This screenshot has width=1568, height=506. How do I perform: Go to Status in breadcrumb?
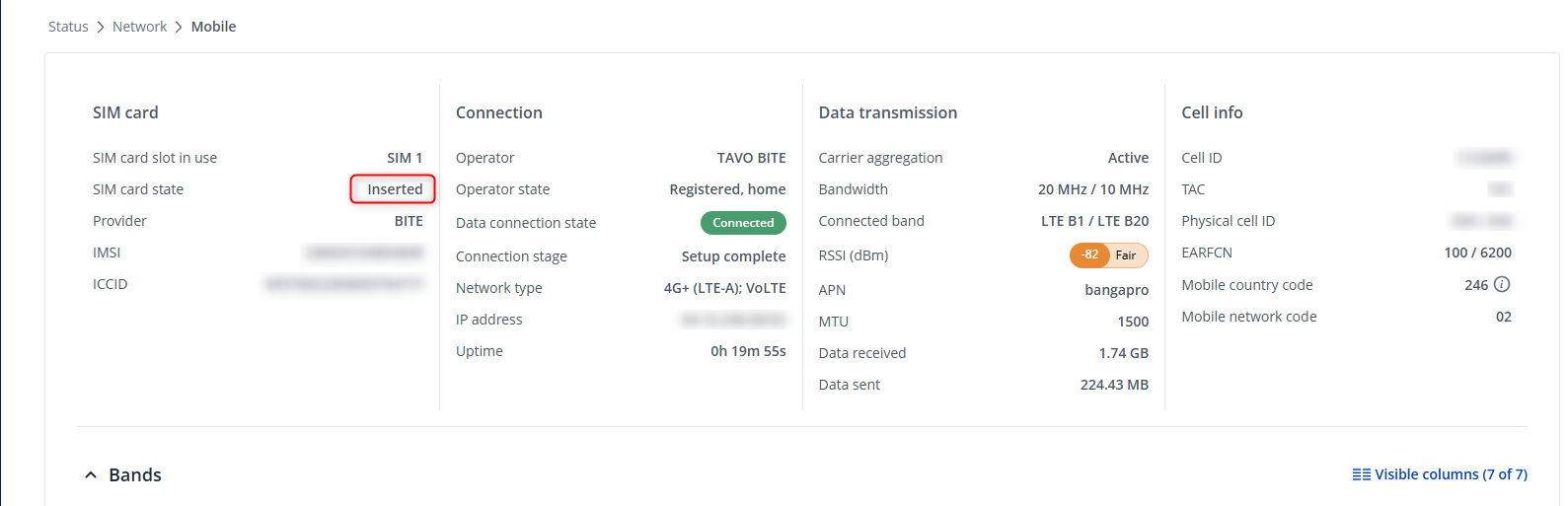[68, 27]
